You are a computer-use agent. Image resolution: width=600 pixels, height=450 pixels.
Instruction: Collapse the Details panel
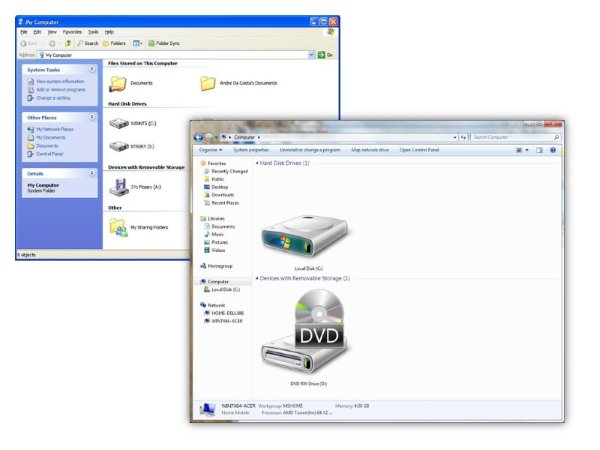[92, 173]
